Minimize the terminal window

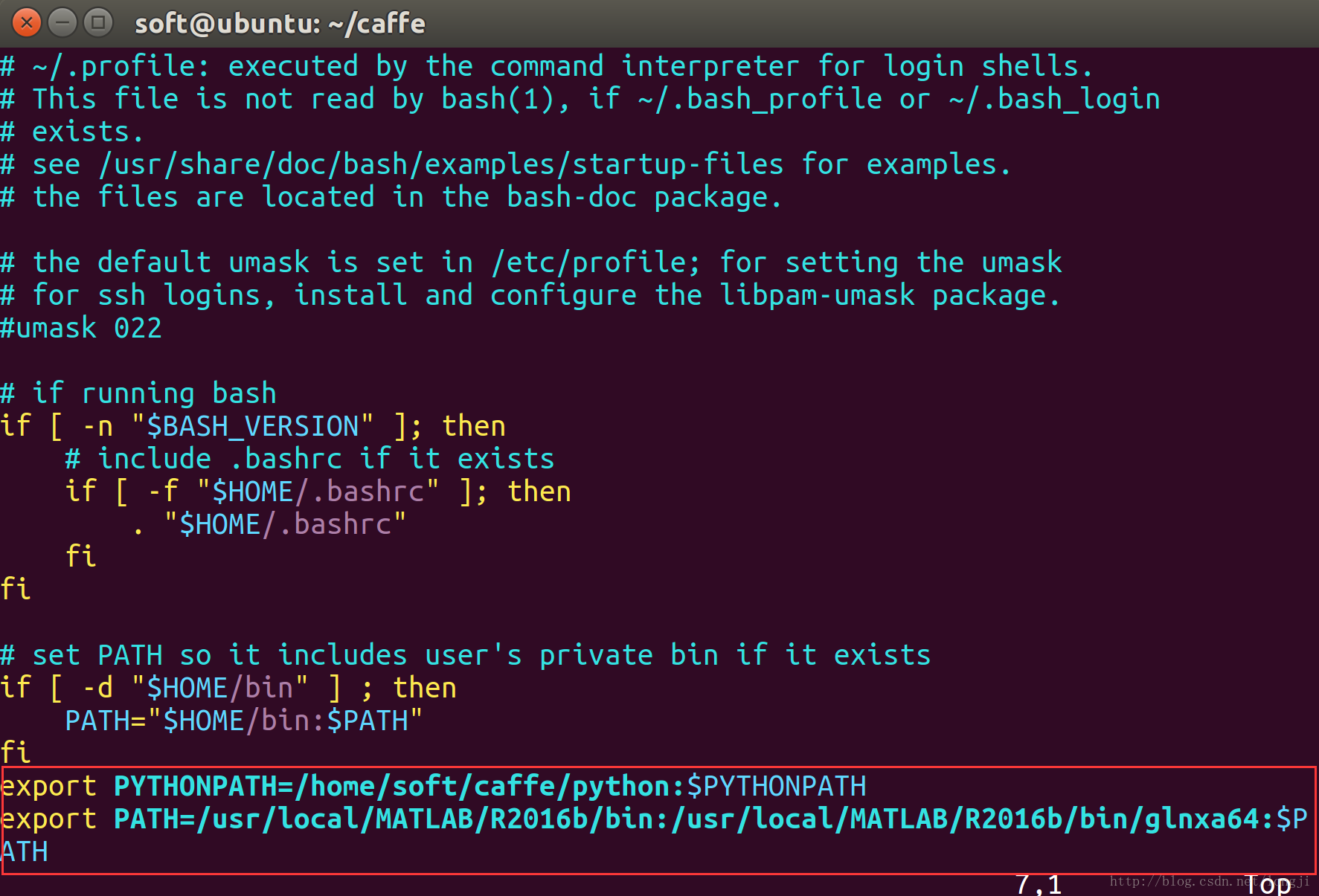point(62,23)
